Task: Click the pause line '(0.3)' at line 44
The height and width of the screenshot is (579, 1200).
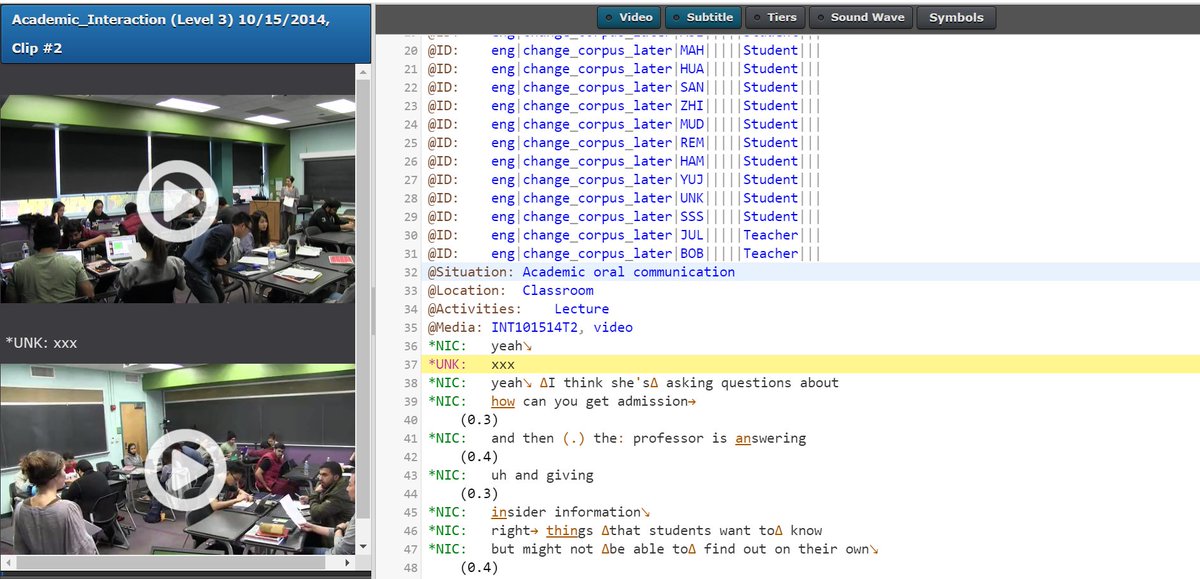Action: click(x=479, y=494)
